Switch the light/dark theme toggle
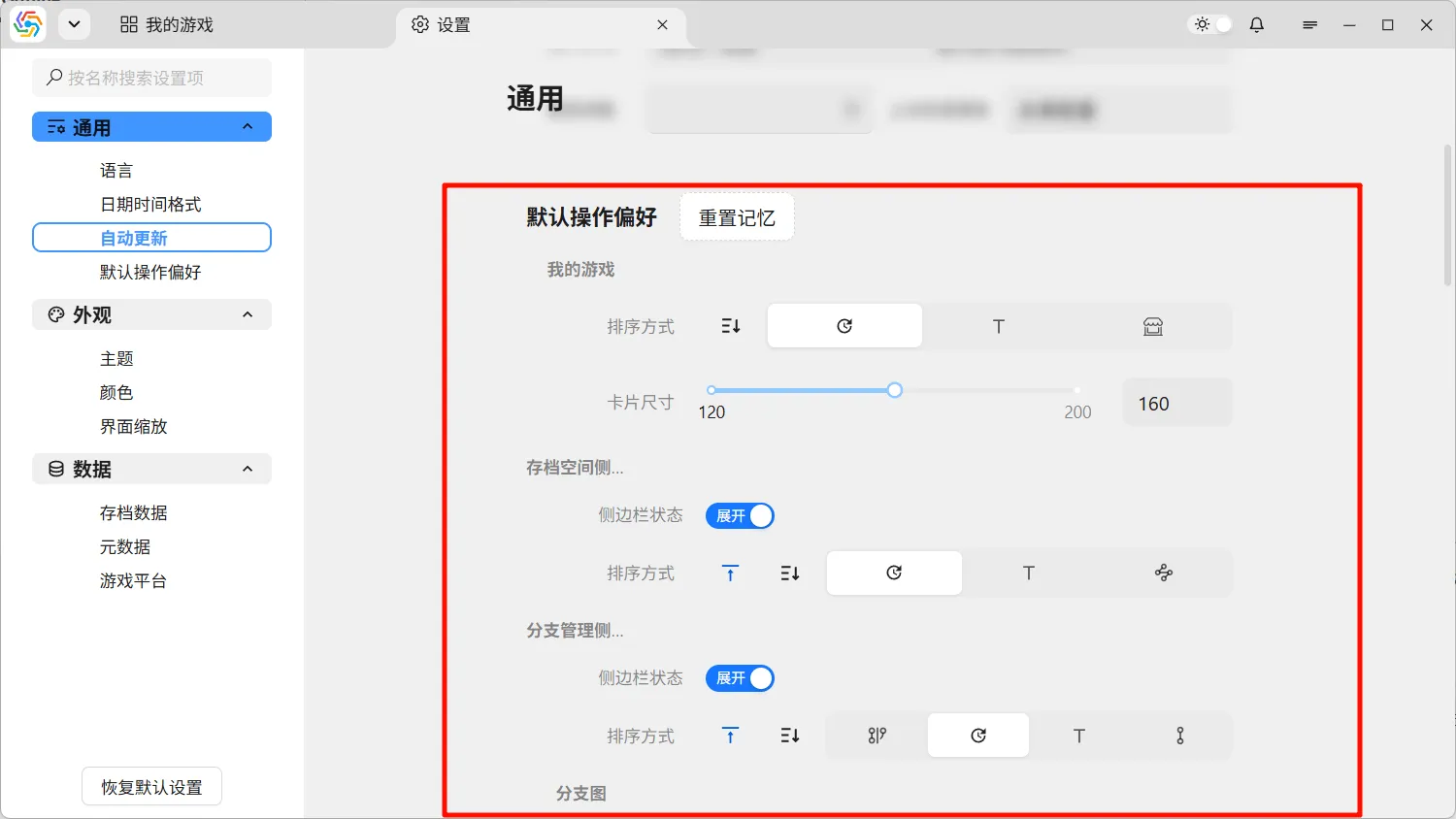The image size is (1456, 819). point(1211,25)
